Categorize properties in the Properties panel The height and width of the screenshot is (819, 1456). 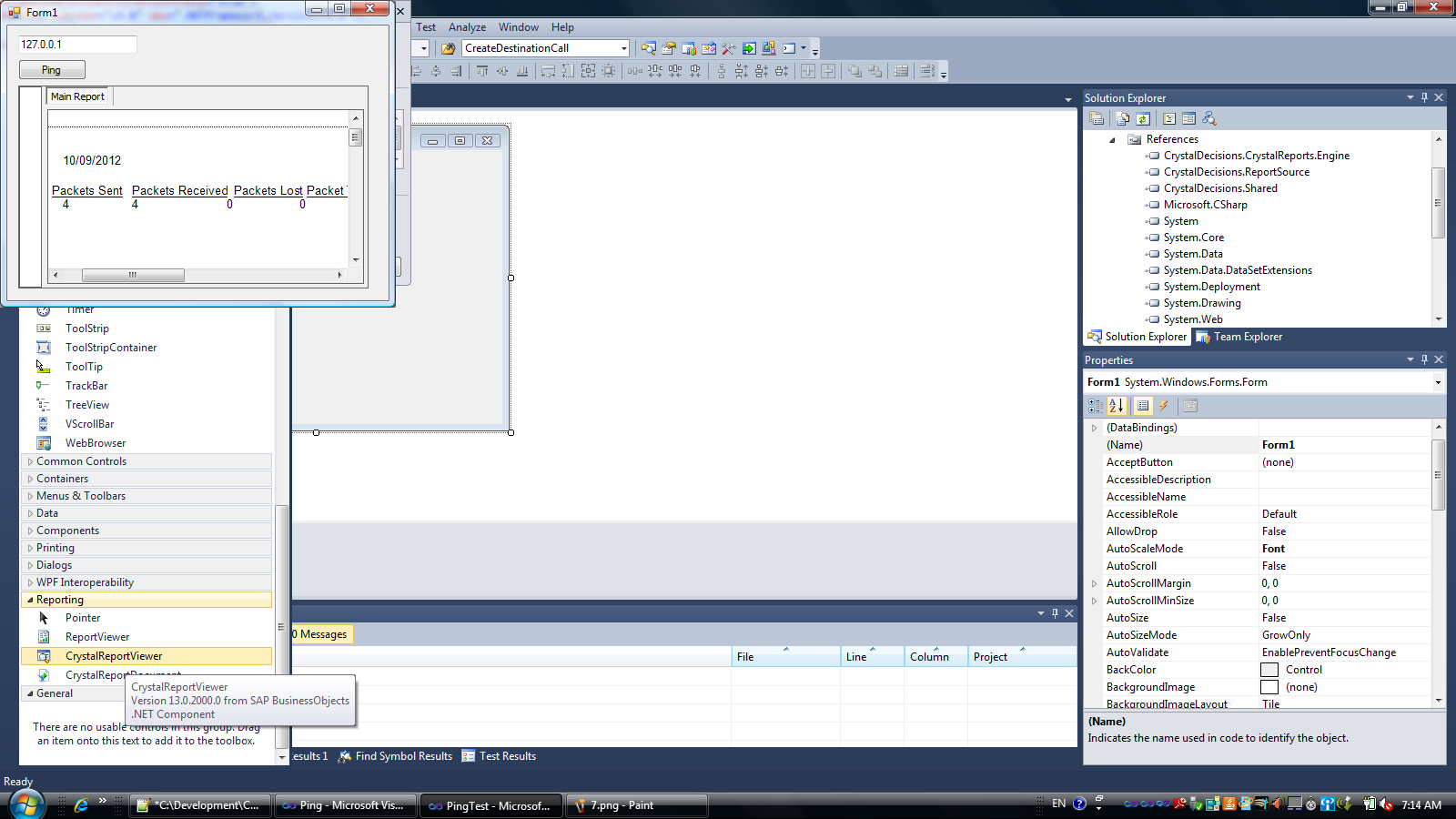(1095, 406)
